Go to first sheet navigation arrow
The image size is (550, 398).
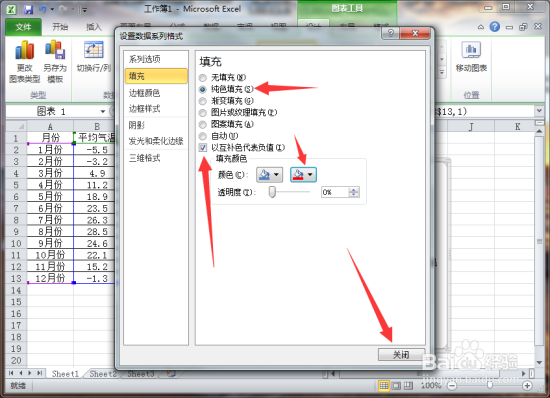click(x=11, y=373)
